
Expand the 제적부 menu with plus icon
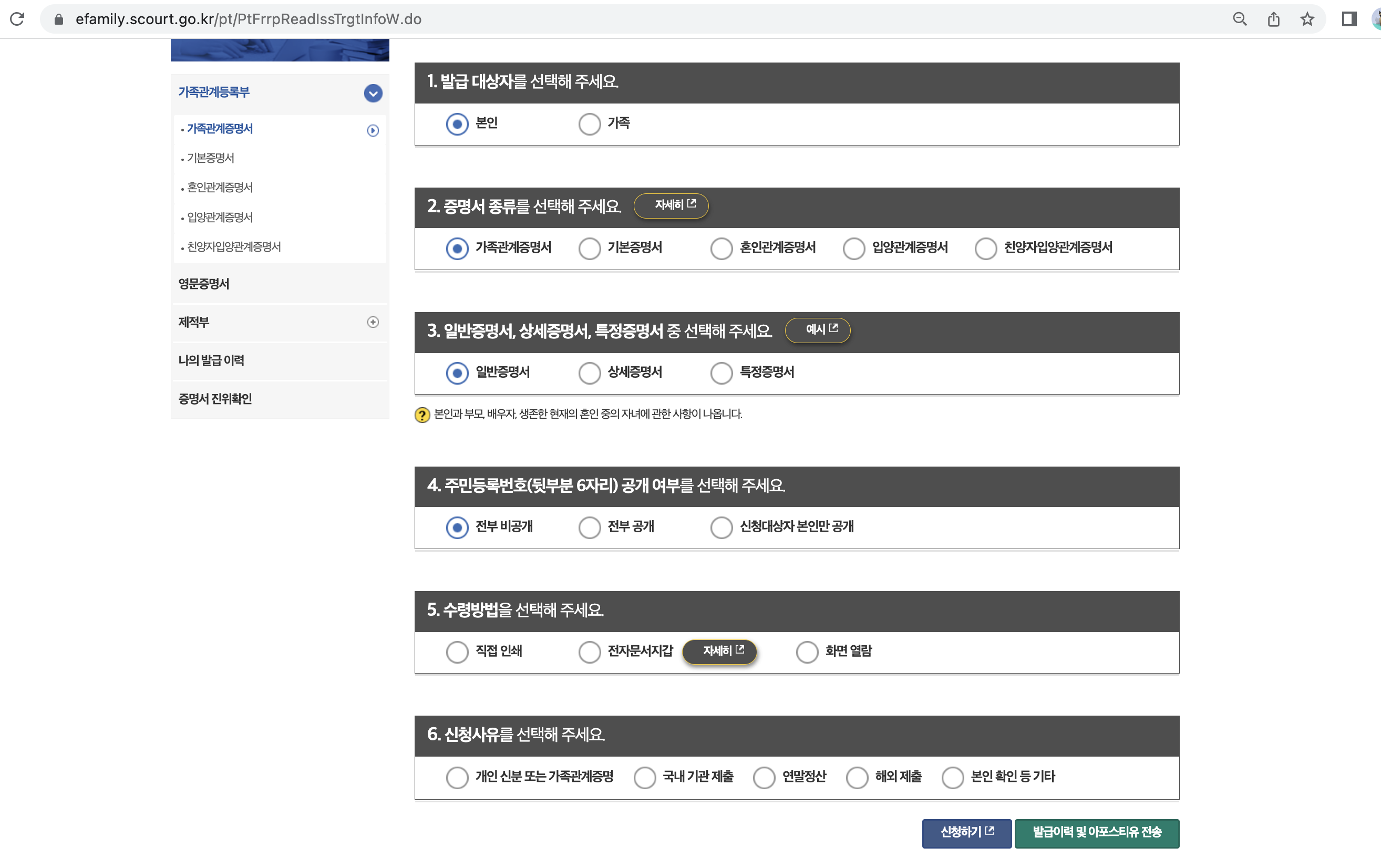[373, 322]
